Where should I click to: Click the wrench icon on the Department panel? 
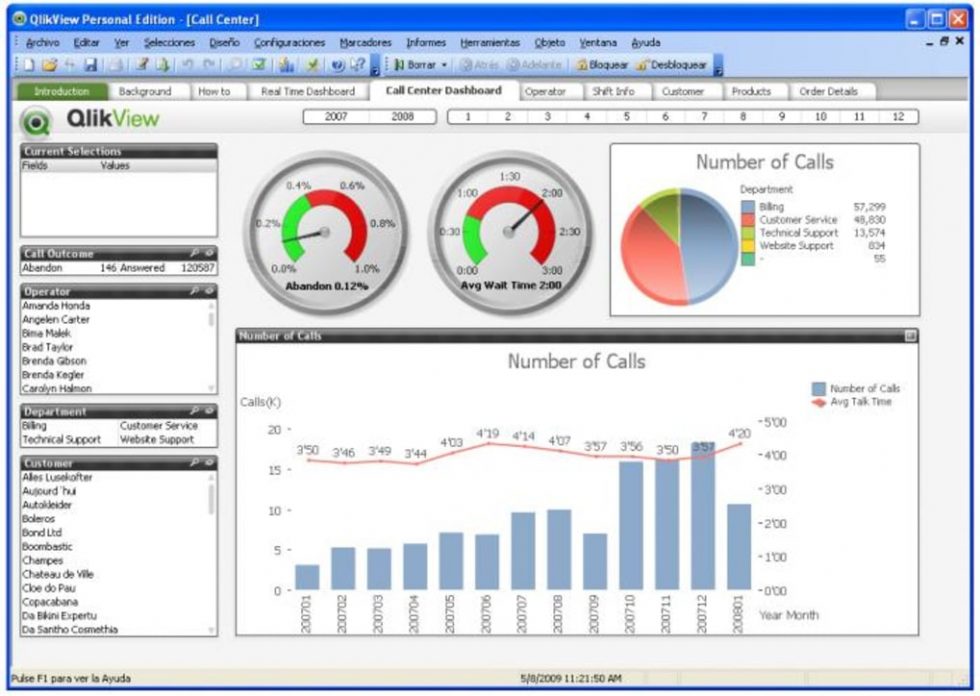click(x=197, y=411)
